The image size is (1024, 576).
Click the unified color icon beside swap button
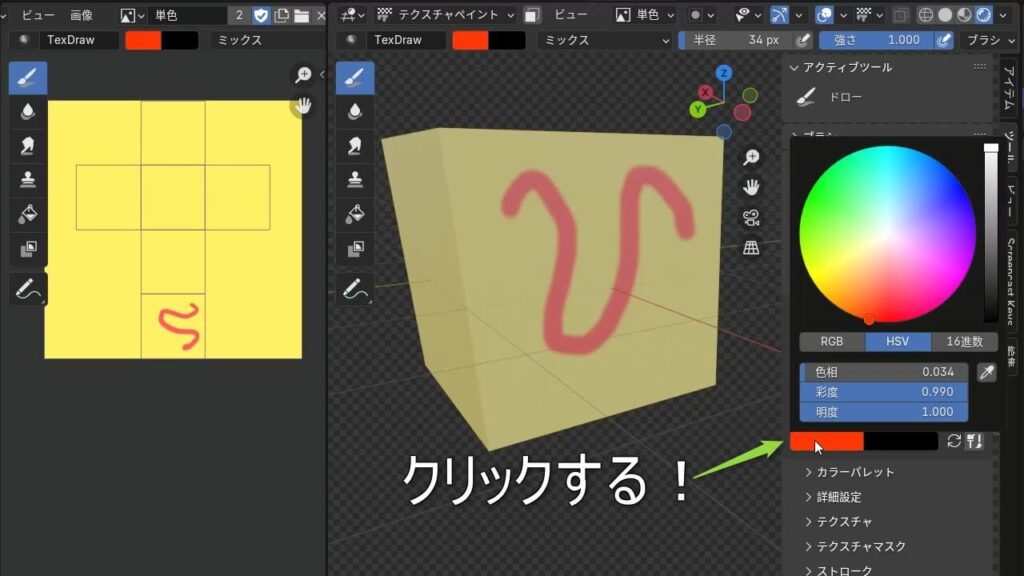[x=974, y=441]
